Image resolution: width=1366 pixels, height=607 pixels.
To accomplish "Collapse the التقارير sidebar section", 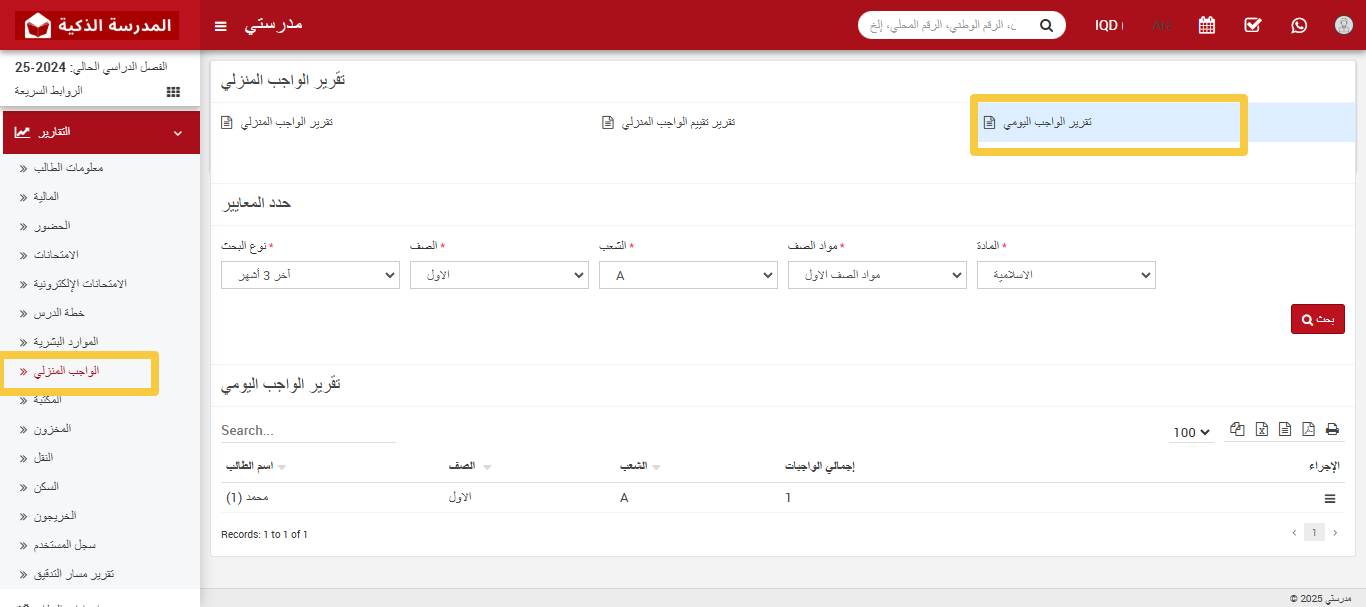I will point(100,131).
